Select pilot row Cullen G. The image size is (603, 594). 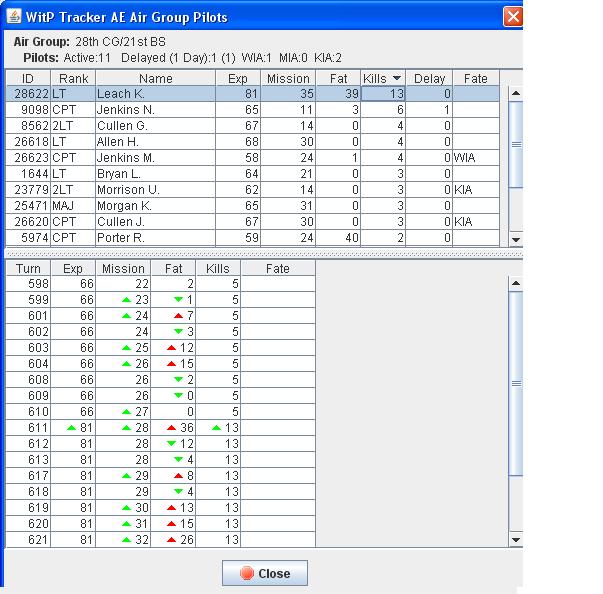click(252, 126)
